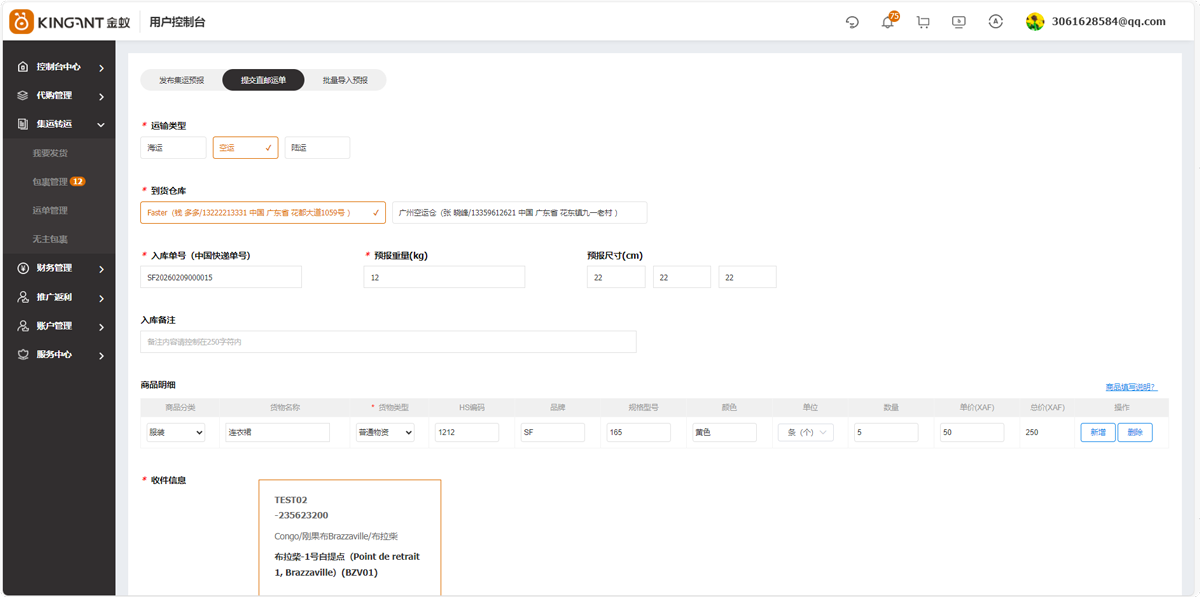Open the video tutorial monitor icon
This screenshot has height=597, width=1200.
959,22
